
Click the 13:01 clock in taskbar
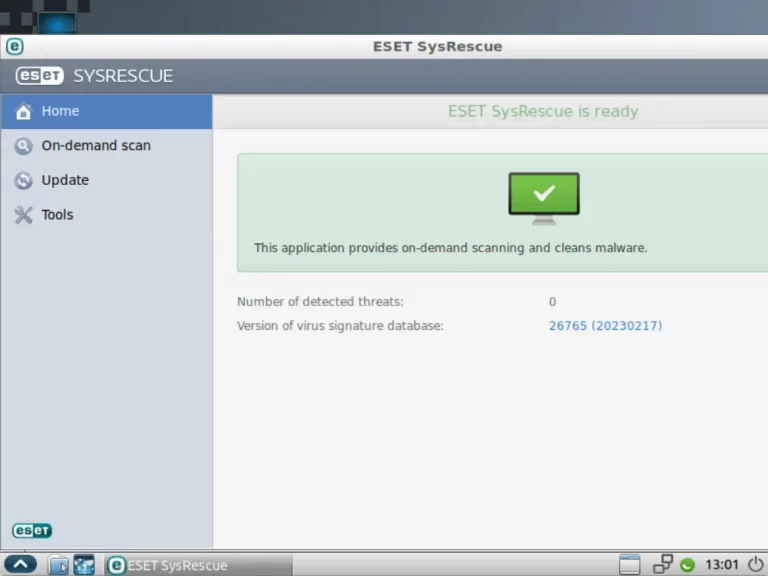tap(721, 565)
